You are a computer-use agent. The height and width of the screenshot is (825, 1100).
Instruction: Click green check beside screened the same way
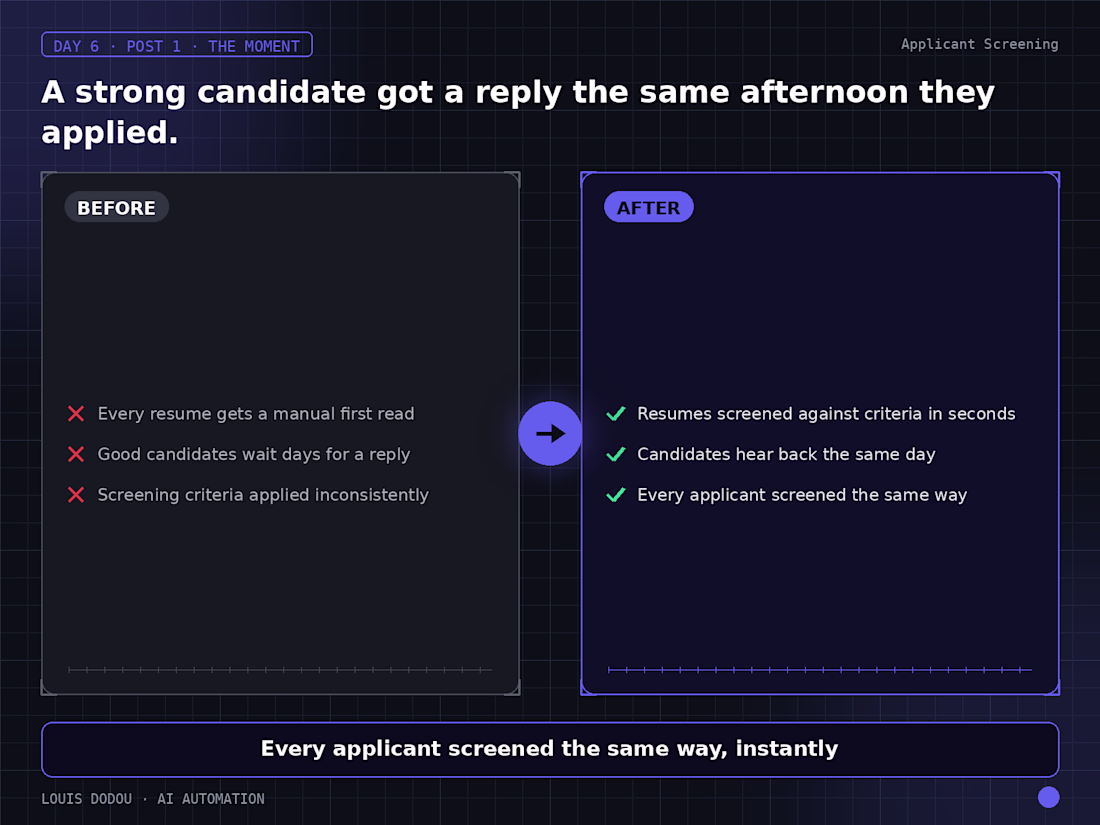tap(616, 495)
